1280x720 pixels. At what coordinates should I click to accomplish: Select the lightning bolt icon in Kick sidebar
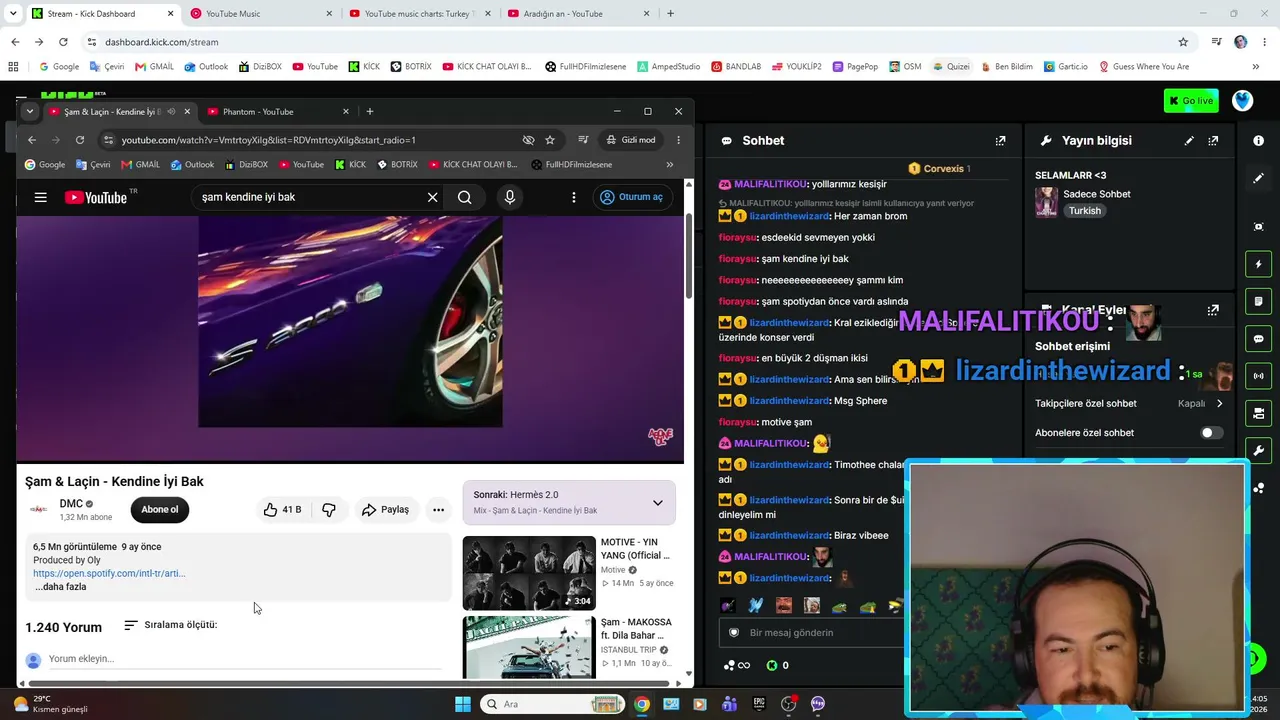point(1258,265)
